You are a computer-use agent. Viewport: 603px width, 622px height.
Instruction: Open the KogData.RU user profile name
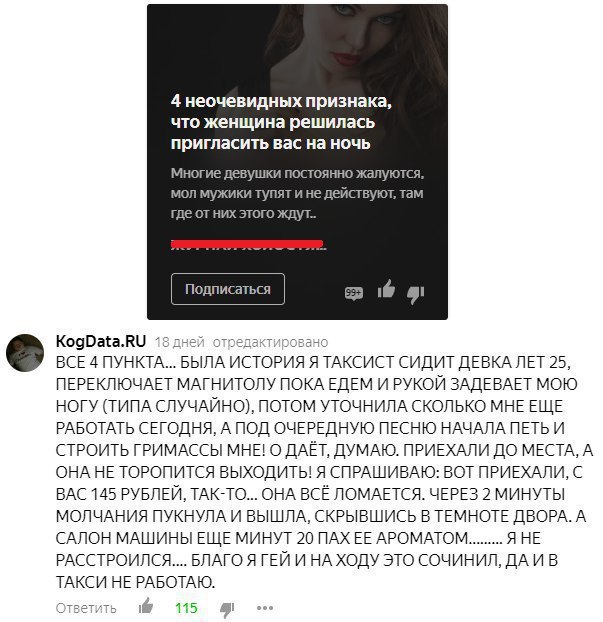(x=101, y=341)
